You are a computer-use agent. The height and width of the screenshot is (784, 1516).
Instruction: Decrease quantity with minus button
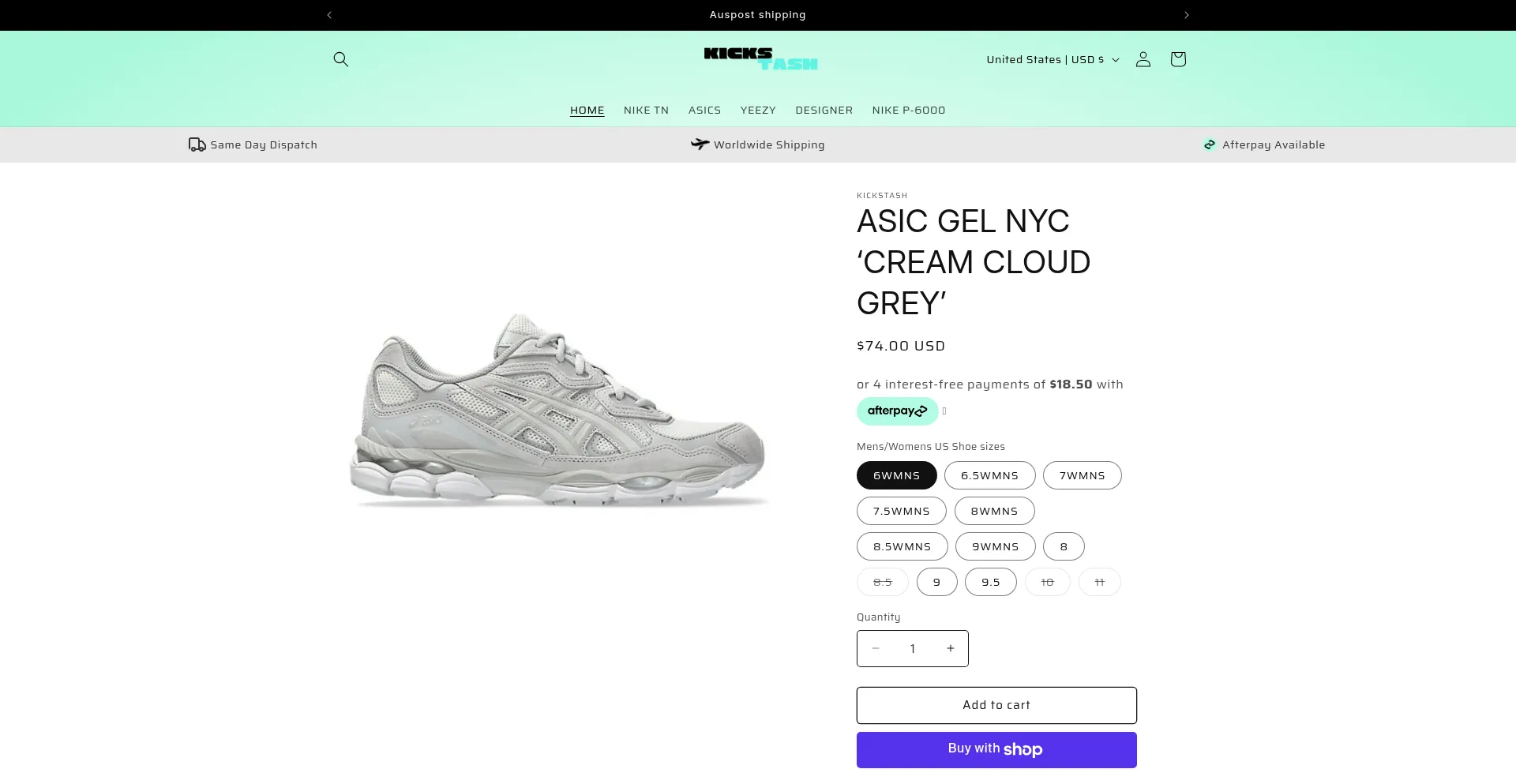click(875, 648)
